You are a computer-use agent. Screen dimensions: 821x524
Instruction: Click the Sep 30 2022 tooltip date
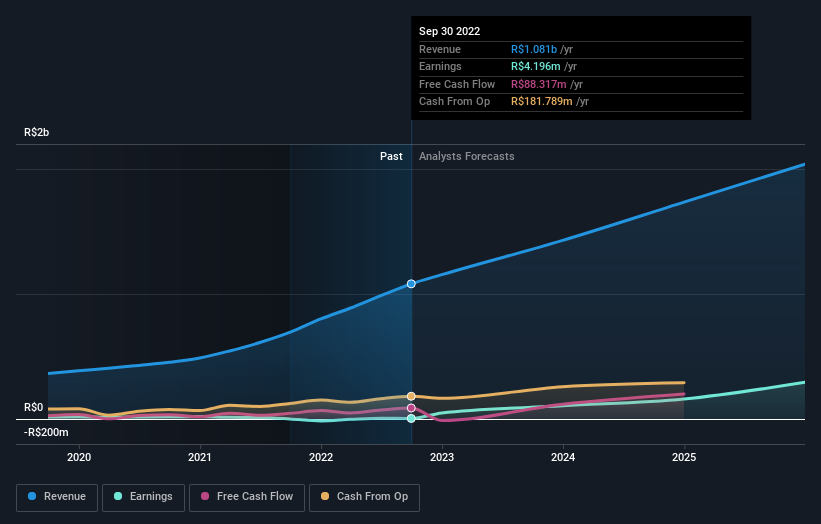pyautogui.click(x=449, y=31)
